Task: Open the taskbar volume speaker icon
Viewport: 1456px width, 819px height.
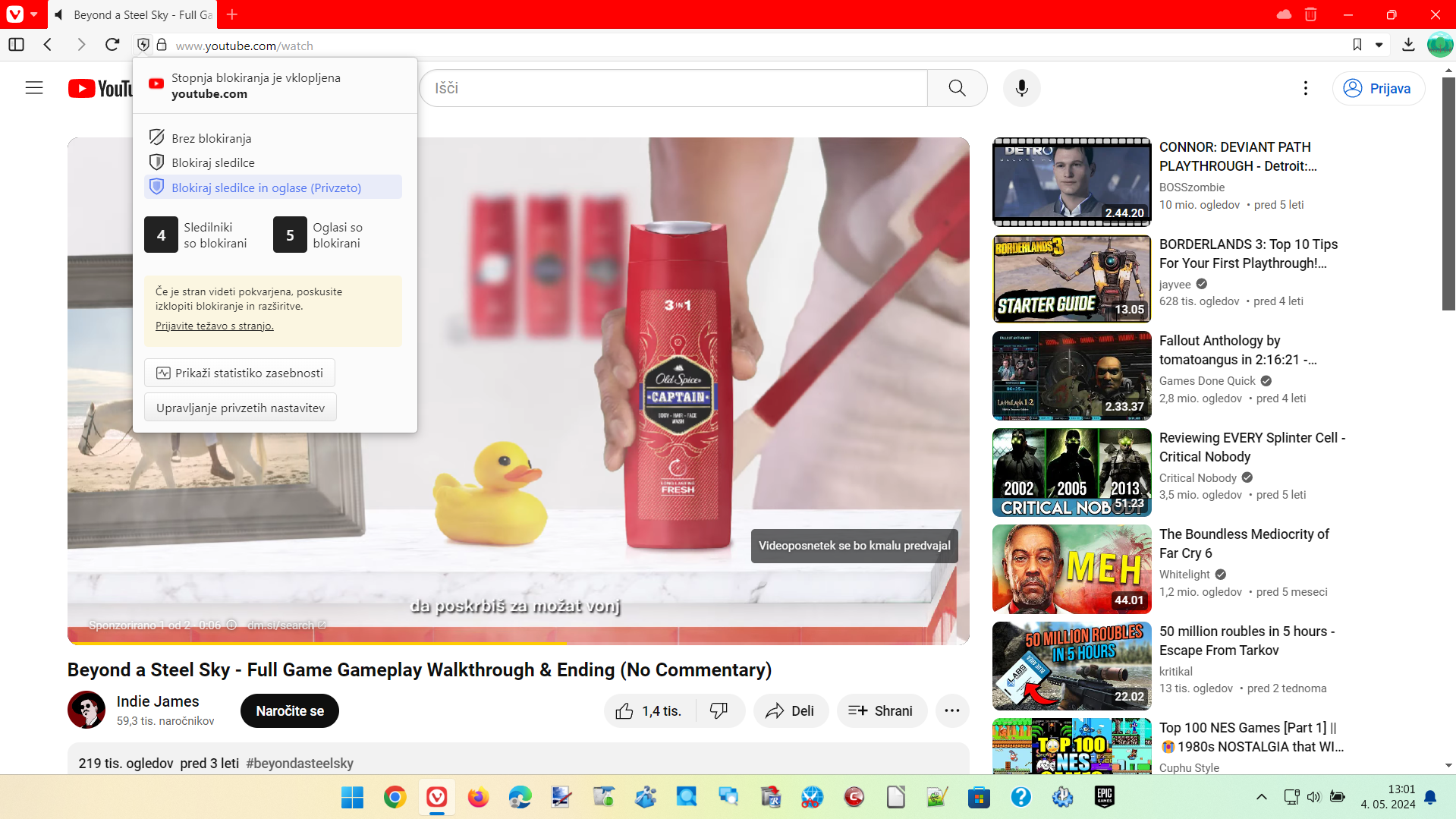Action: [x=1314, y=796]
